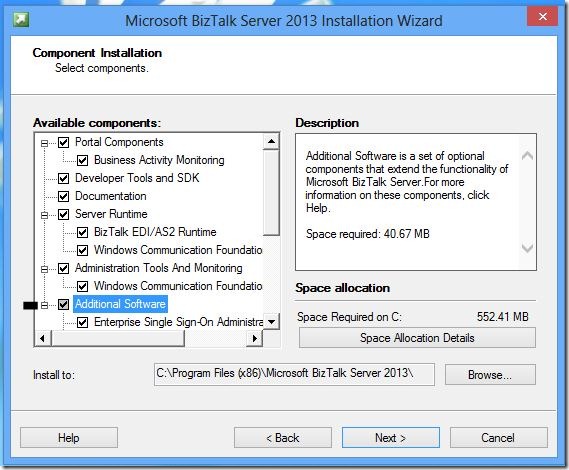Select Developer Tools and SDK item
This screenshot has height=470, width=569.
(x=137, y=178)
